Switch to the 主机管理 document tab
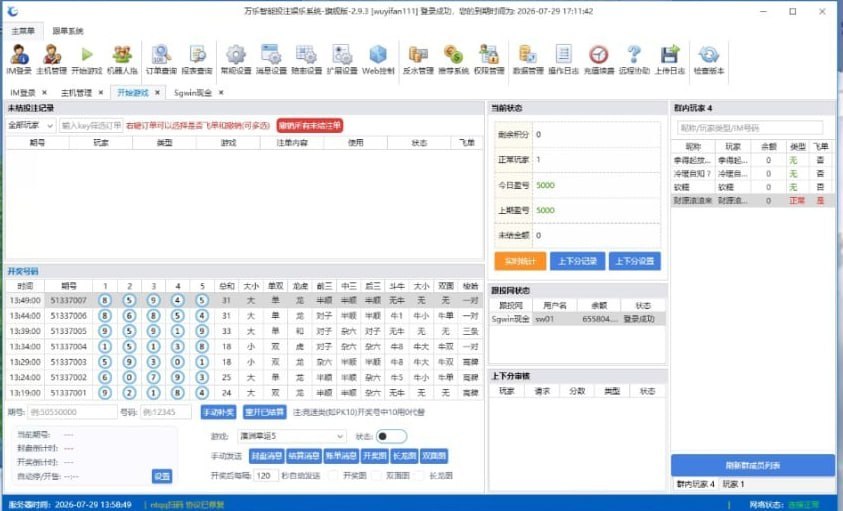 point(76,93)
